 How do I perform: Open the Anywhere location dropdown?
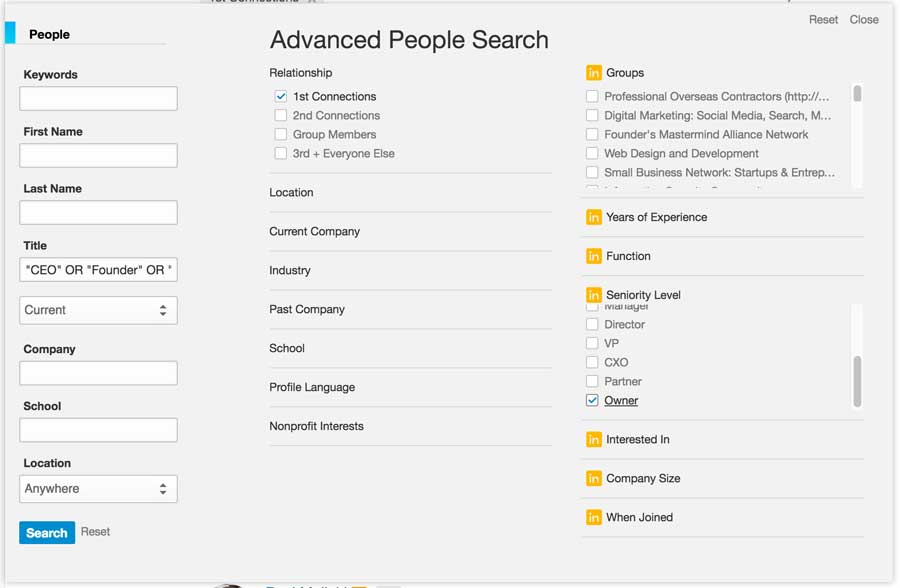(x=98, y=489)
